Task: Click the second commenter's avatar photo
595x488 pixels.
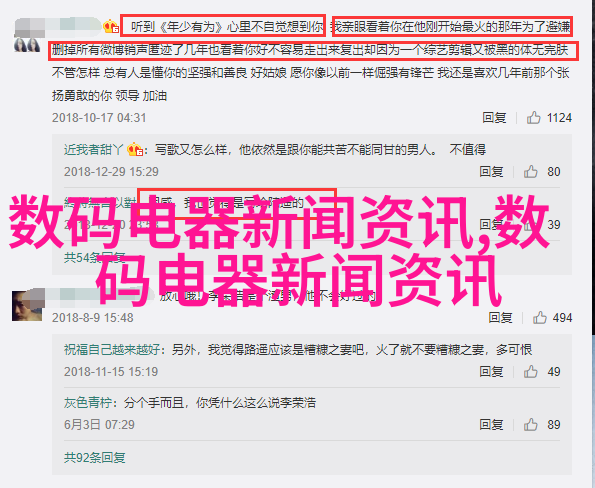Action: click(x=27, y=306)
